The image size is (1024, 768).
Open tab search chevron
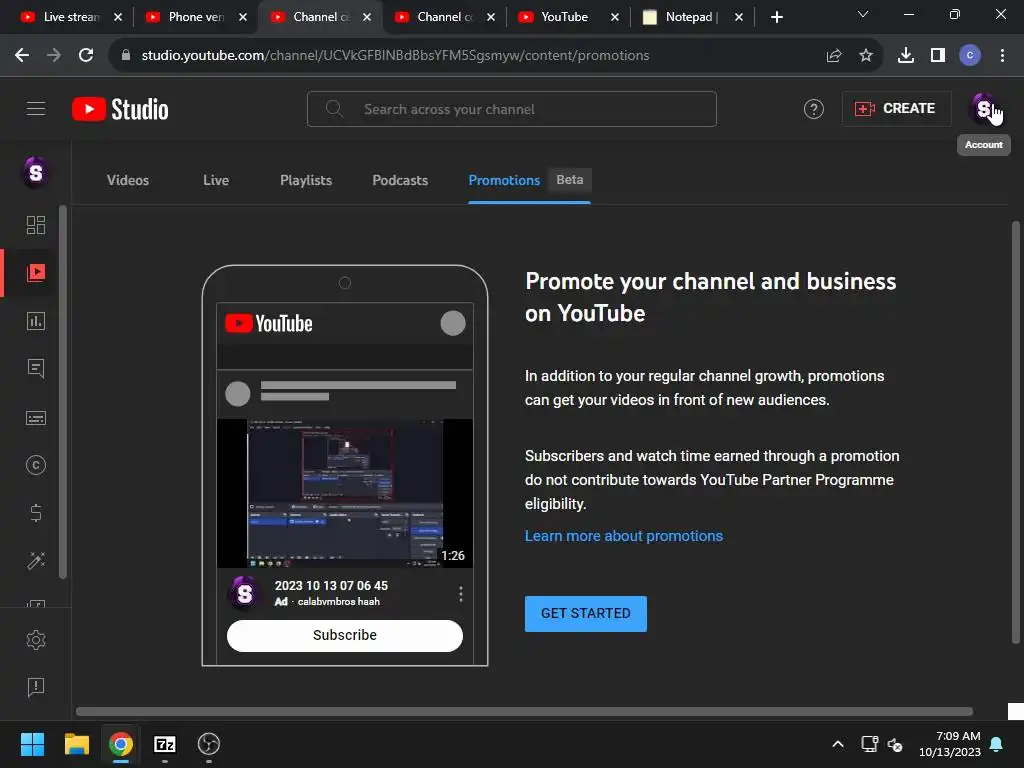coord(863,14)
